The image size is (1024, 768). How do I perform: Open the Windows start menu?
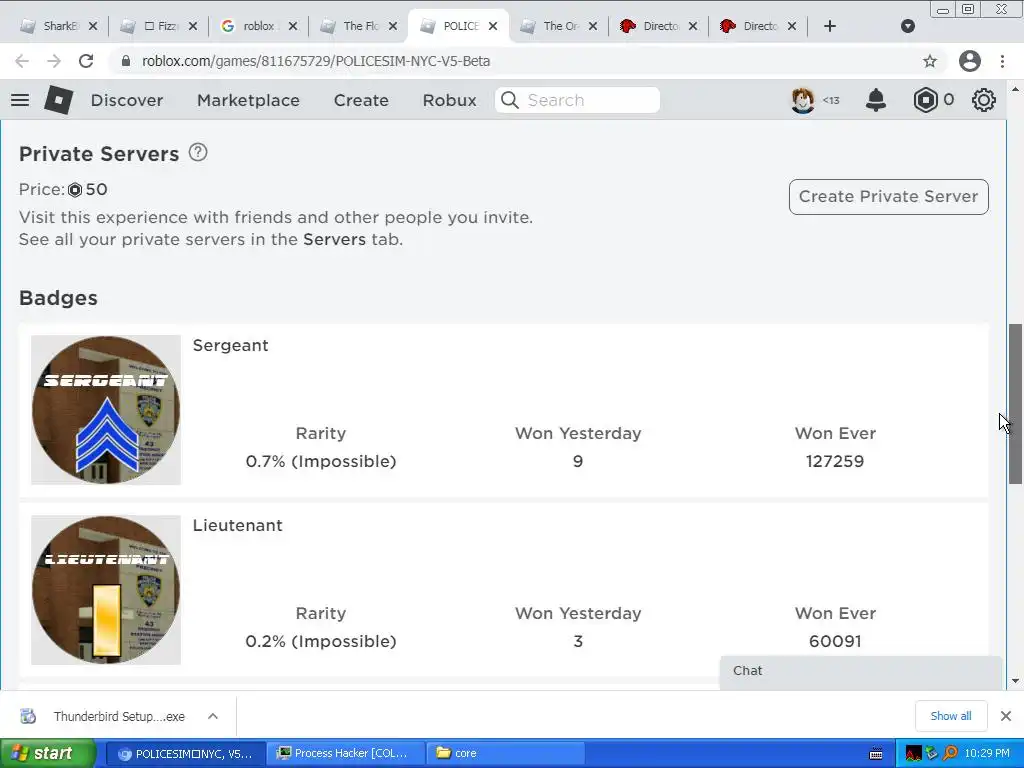48,753
